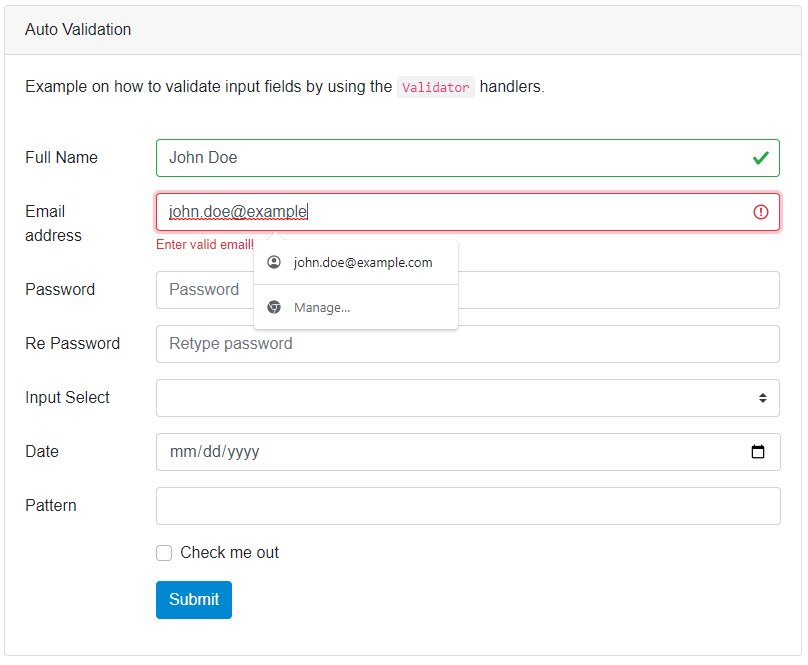Click the Password input field
Screen dimensions: 808x665
point(600,290)
